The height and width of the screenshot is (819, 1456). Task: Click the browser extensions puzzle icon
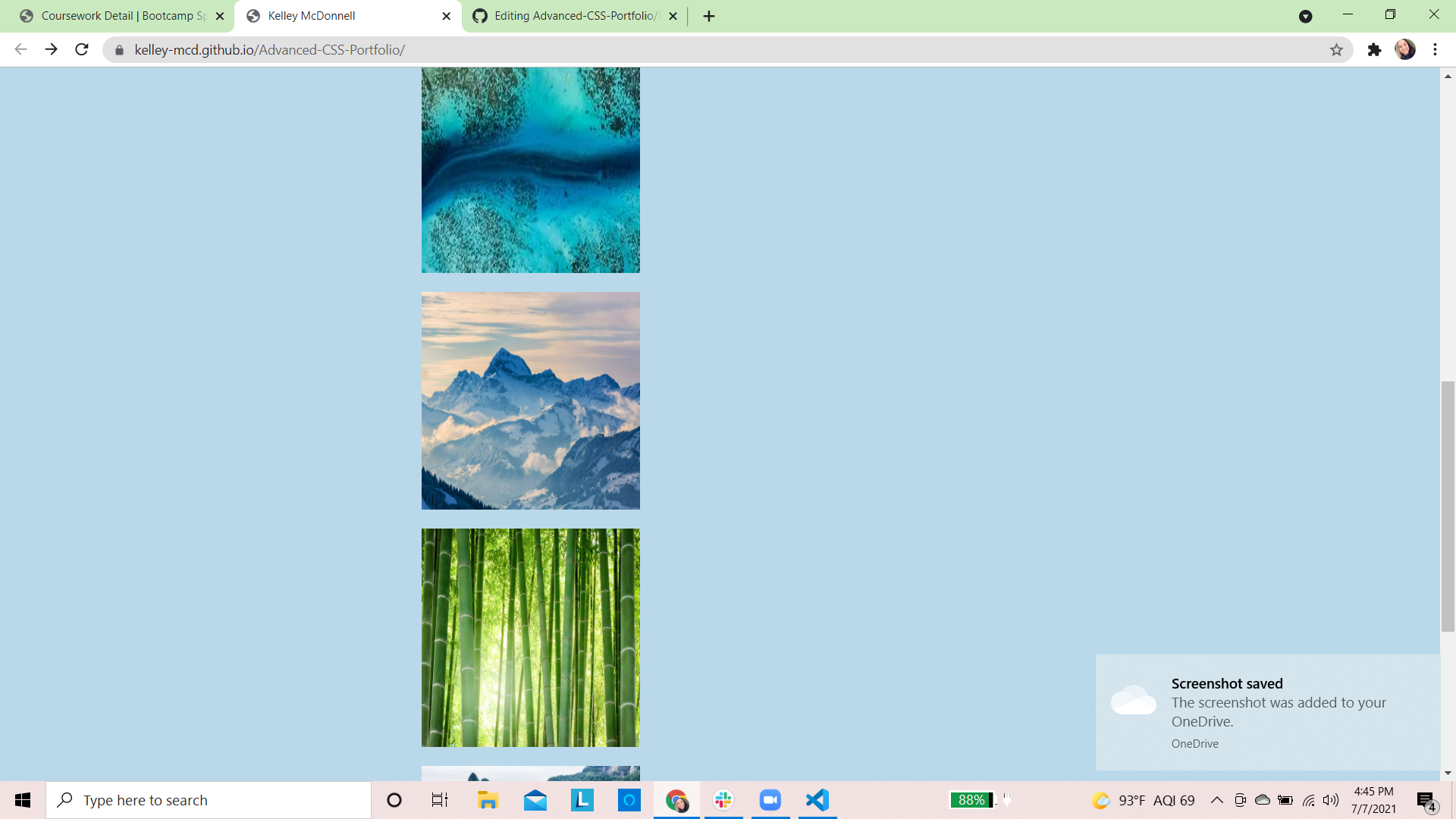(1375, 49)
